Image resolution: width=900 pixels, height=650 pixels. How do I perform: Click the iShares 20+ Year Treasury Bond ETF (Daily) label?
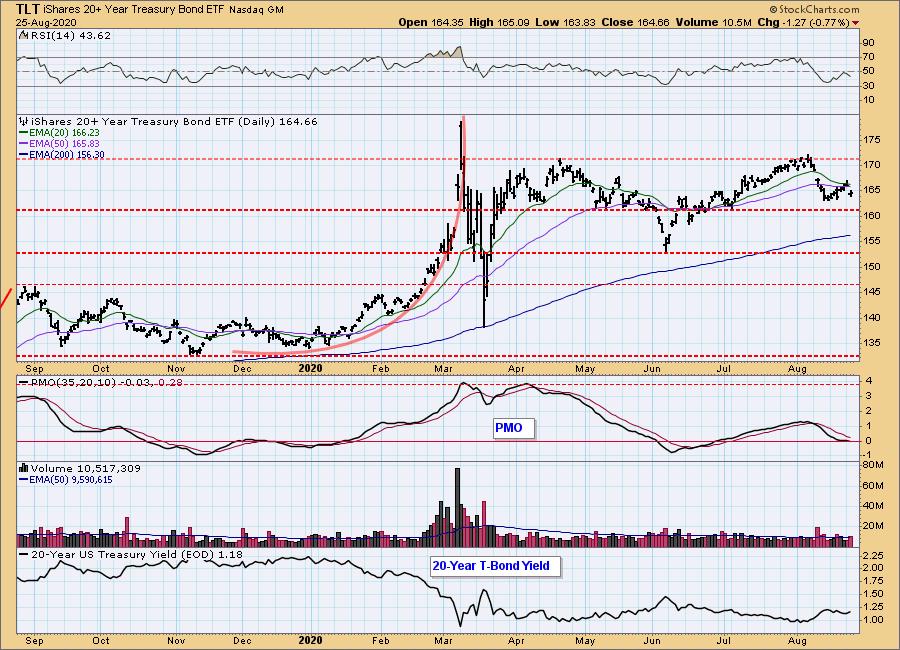click(168, 122)
